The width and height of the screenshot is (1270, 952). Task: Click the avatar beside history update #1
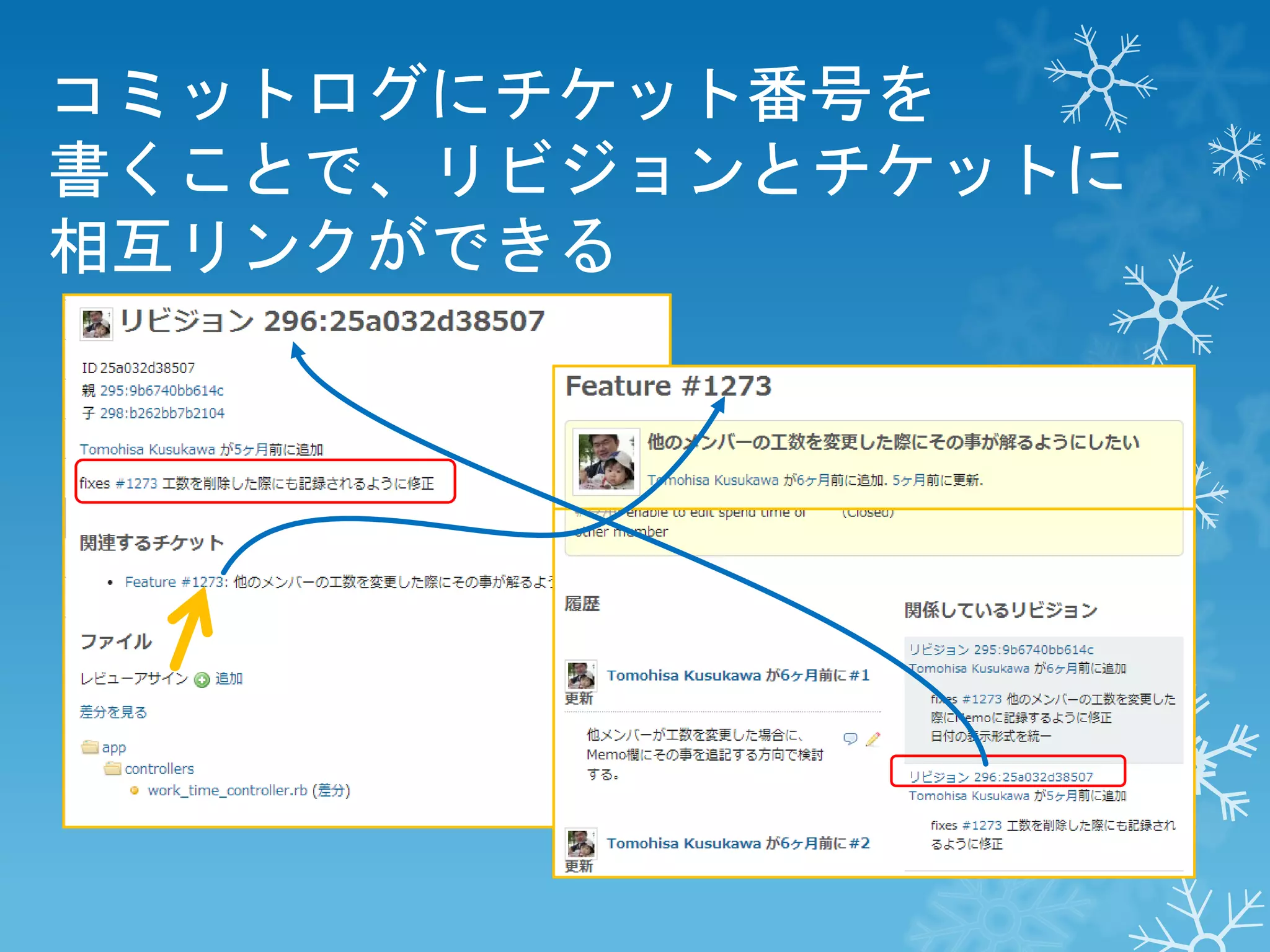pos(581,676)
